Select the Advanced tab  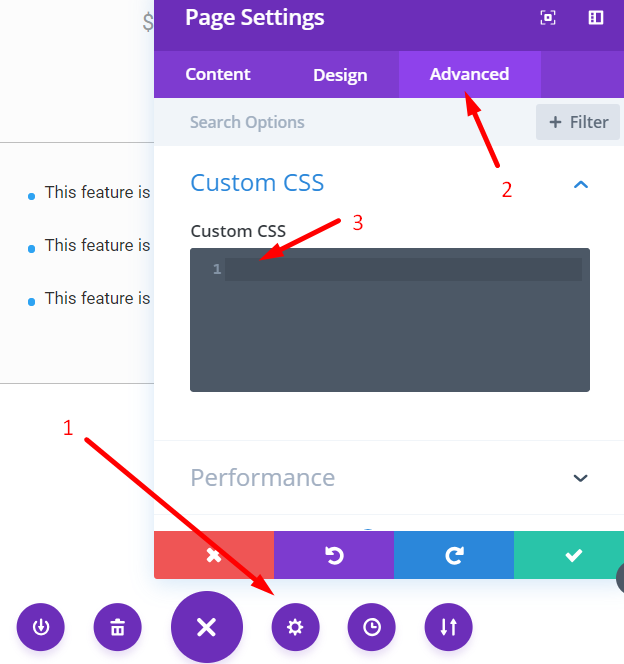[469, 74]
